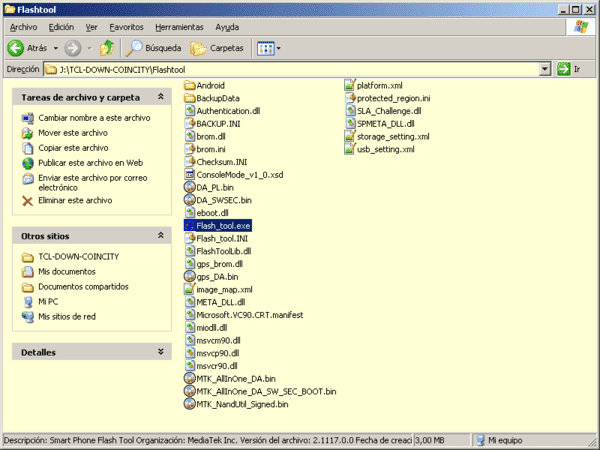600x450 pixels.
Task: Collapse Tareas de archivo y carpeta panel
Action: click(x=161, y=97)
